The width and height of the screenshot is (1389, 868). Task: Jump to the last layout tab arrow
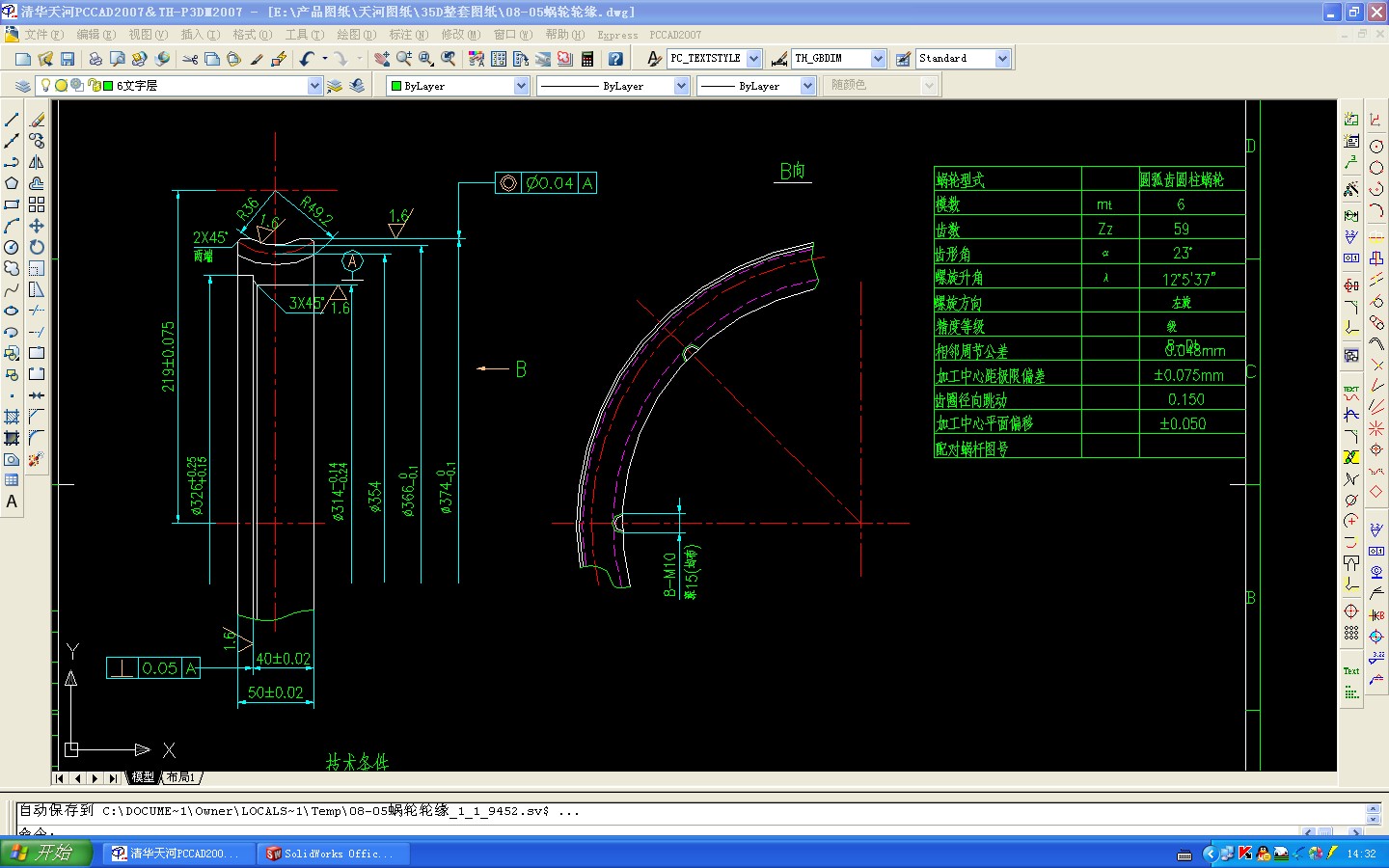pyautogui.click(x=113, y=778)
